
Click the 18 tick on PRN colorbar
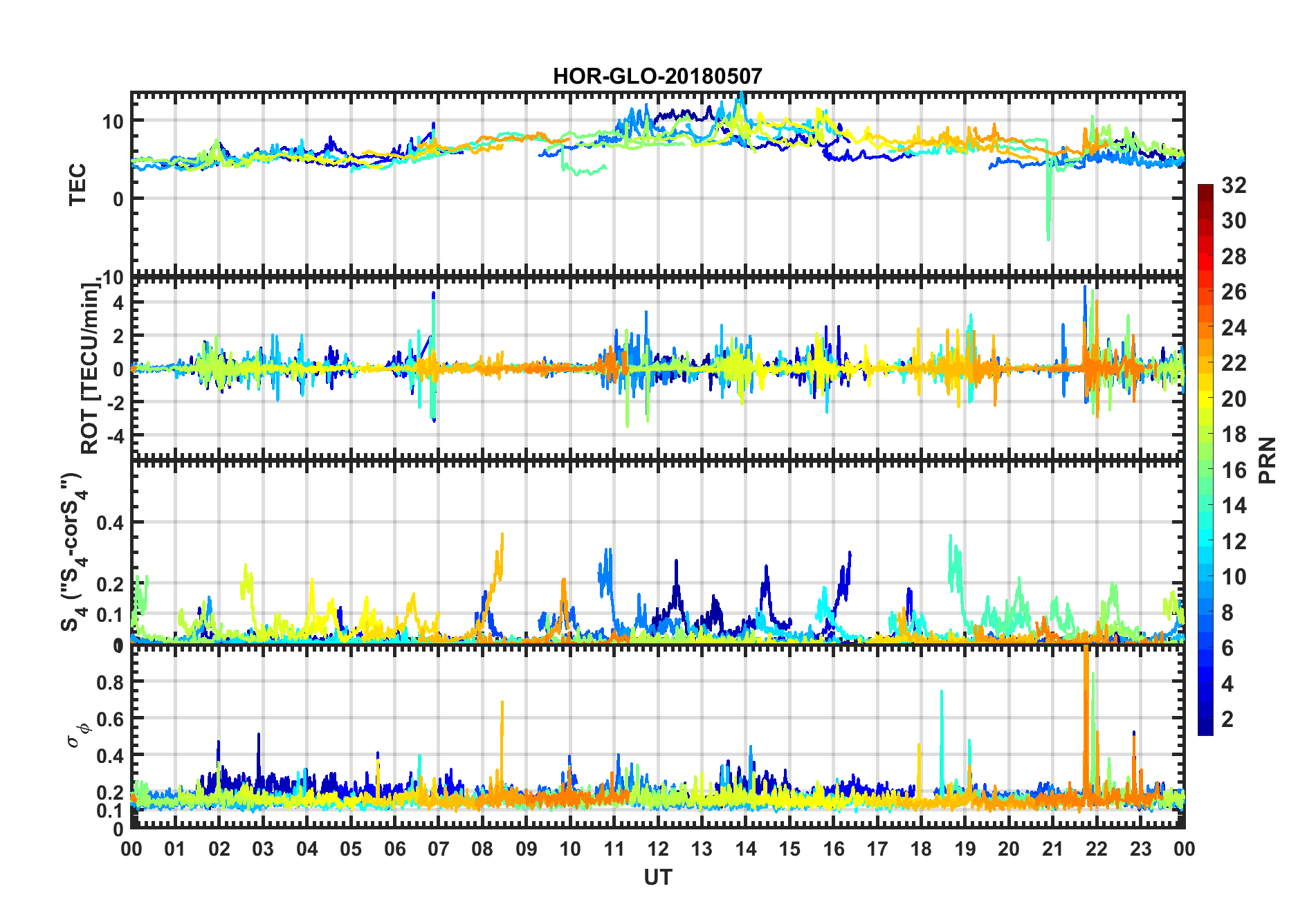tap(1234, 434)
